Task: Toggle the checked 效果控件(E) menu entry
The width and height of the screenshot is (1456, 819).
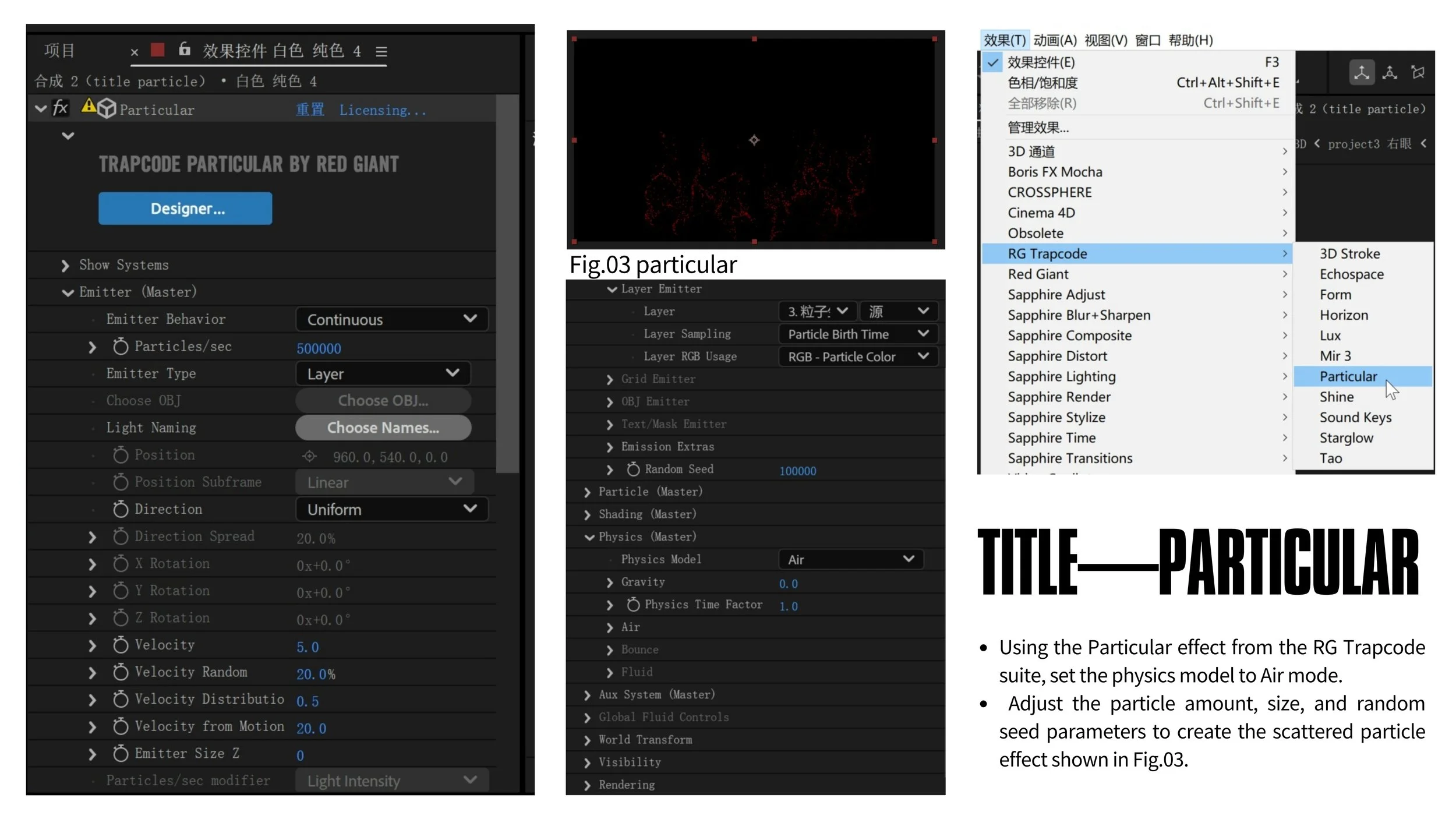Action: point(1041,62)
